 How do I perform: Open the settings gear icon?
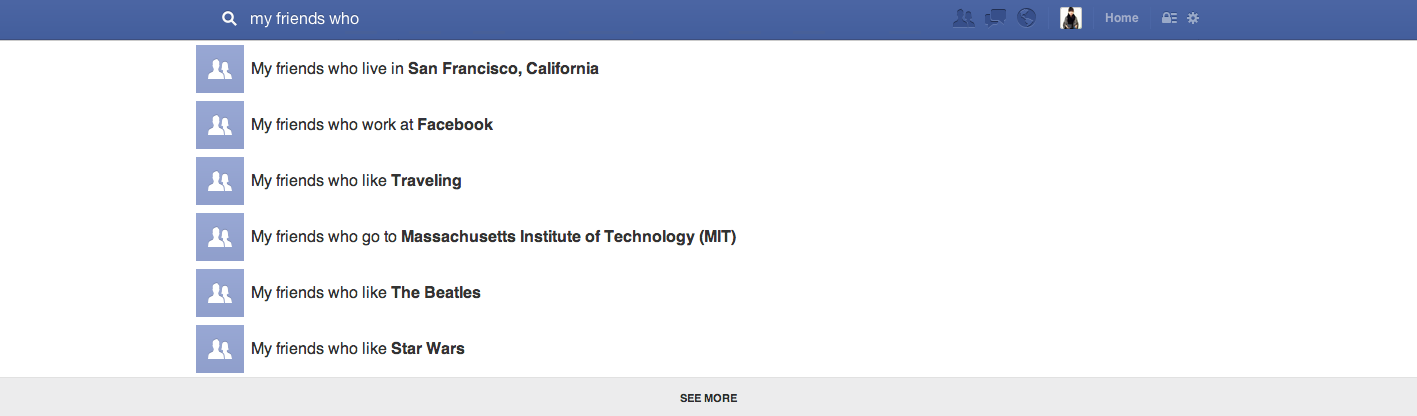coord(1193,18)
